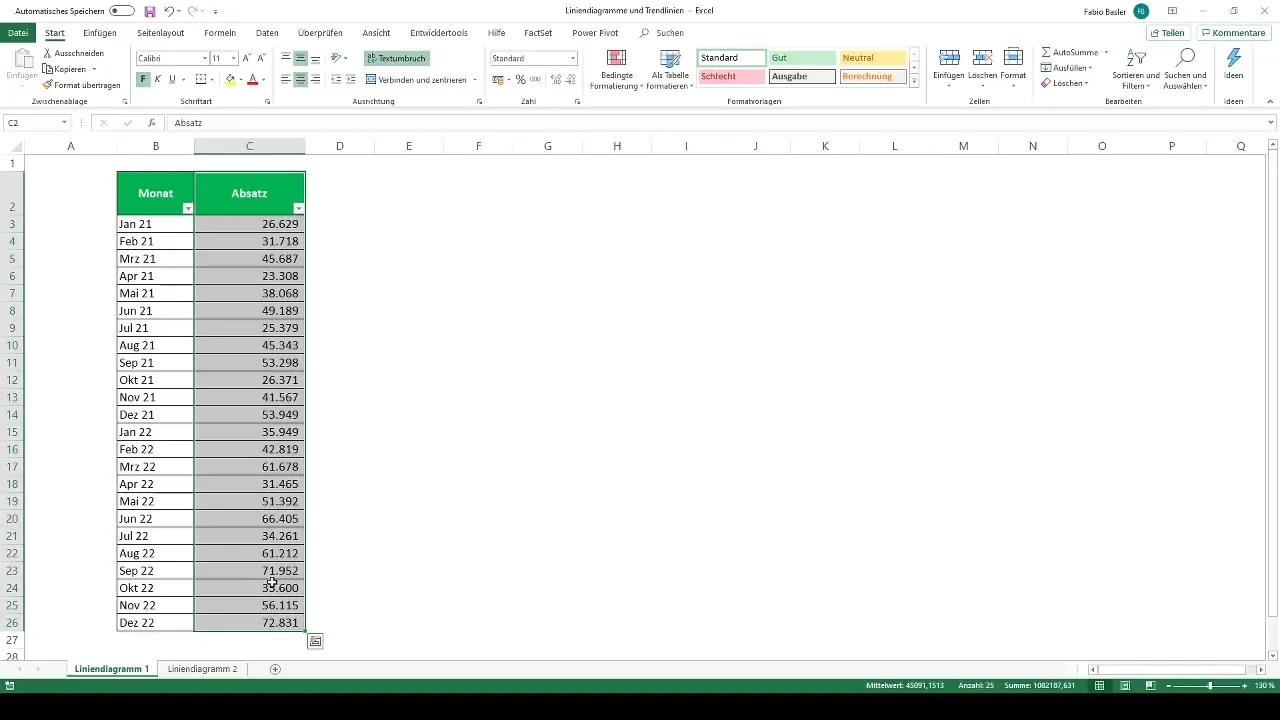Expand the Name Box C2 dropdown
Image resolution: width=1280 pixels, height=720 pixels.
64,122
